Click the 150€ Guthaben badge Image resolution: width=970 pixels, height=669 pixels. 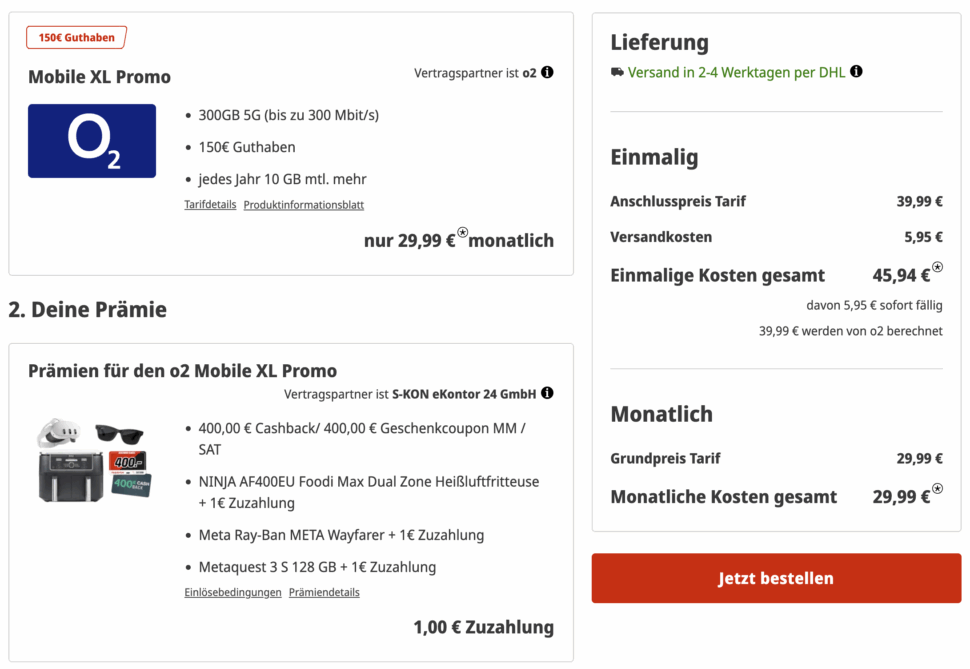click(76, 38)
